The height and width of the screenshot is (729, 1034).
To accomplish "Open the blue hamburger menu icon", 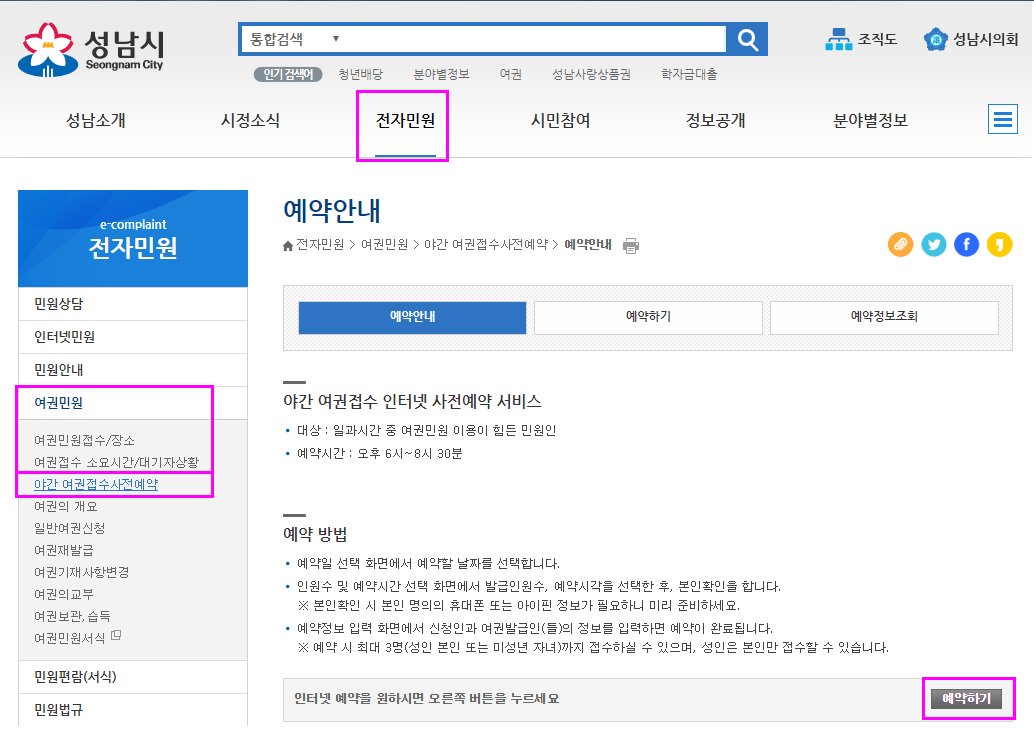I will pyautogui.click(x=1003, y=118).
